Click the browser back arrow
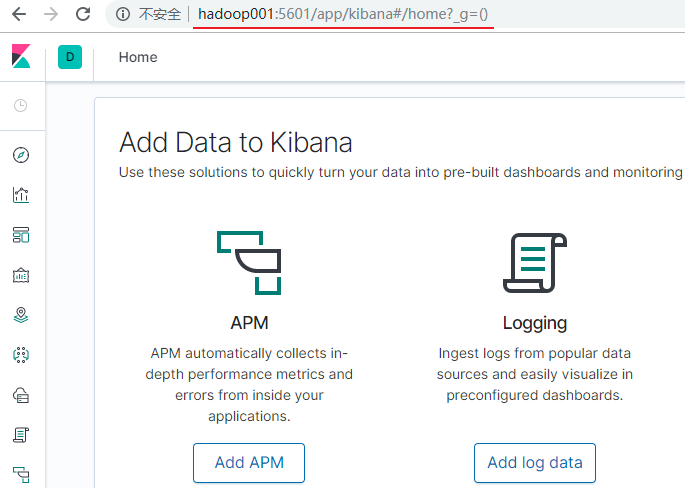Screen dimensions: 685x488 pos(20,15)
